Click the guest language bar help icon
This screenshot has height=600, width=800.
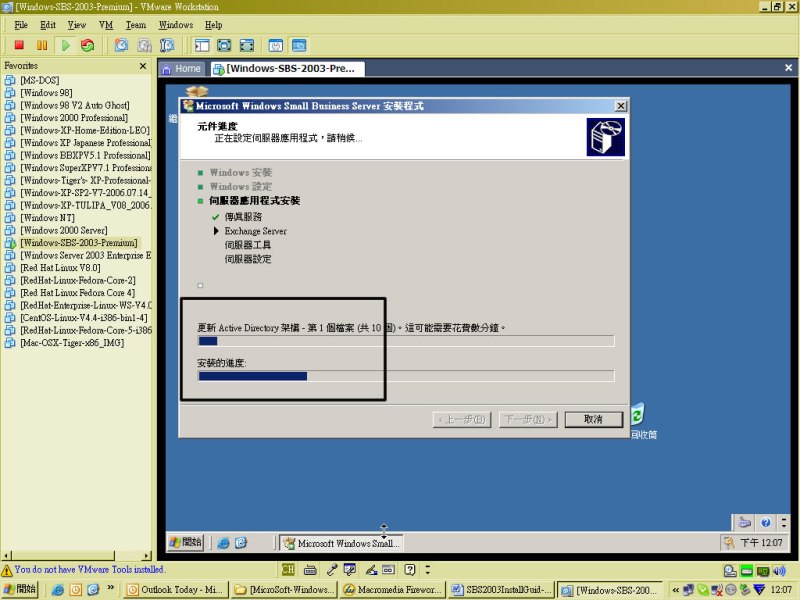[765, 522]
